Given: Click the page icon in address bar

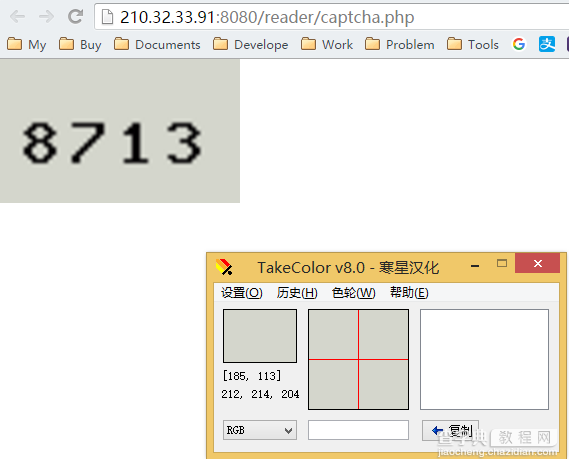Looking at the screenshot, I should (107, 17).
